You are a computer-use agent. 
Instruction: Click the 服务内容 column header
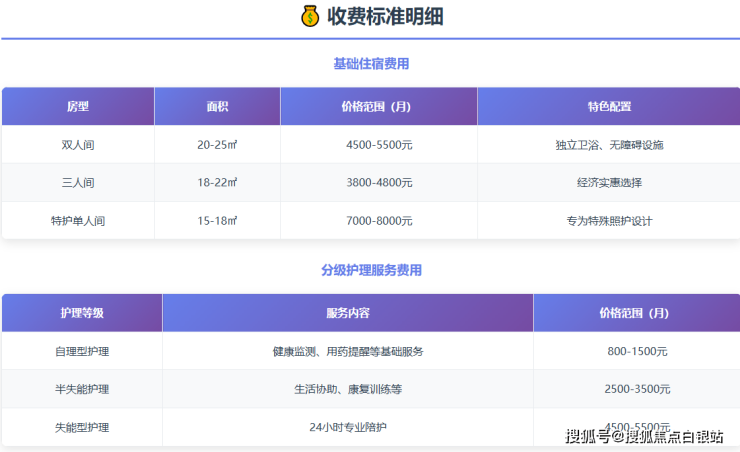point(347,313)
